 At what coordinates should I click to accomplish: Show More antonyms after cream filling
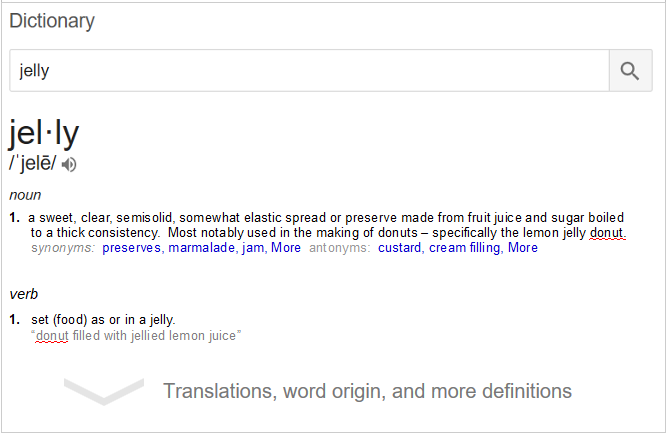click(x=523, y=248)
